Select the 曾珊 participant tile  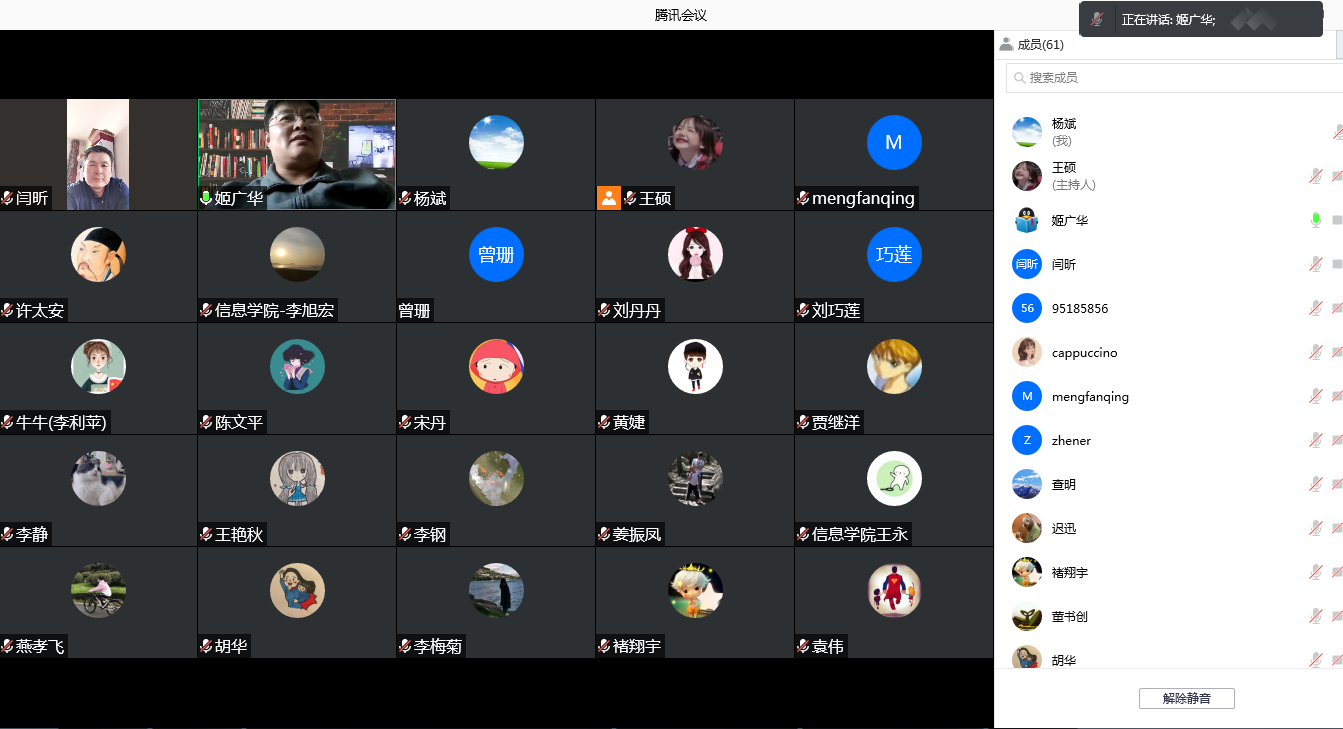tap(496, 266)
